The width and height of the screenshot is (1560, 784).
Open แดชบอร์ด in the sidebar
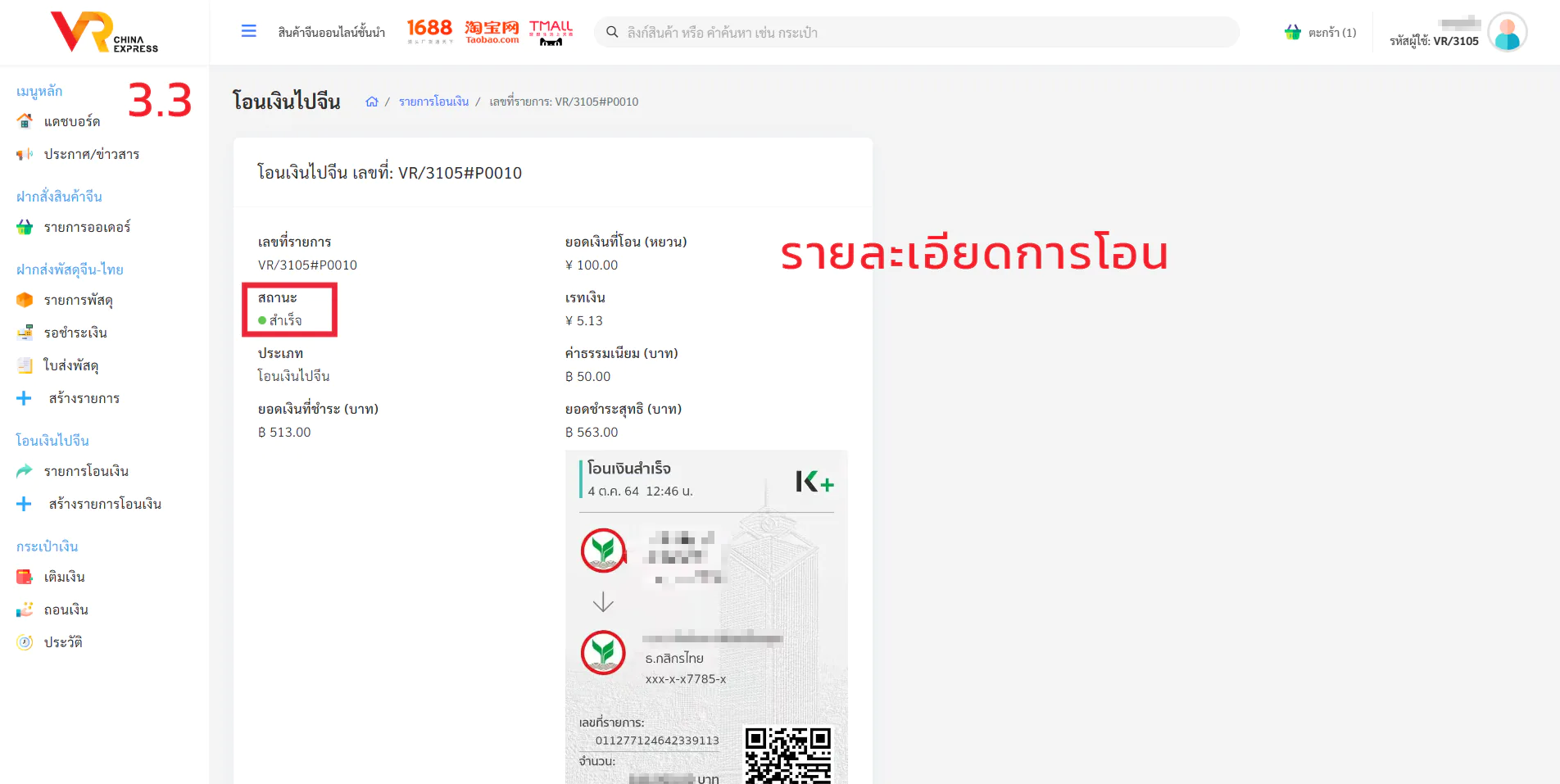72,121
